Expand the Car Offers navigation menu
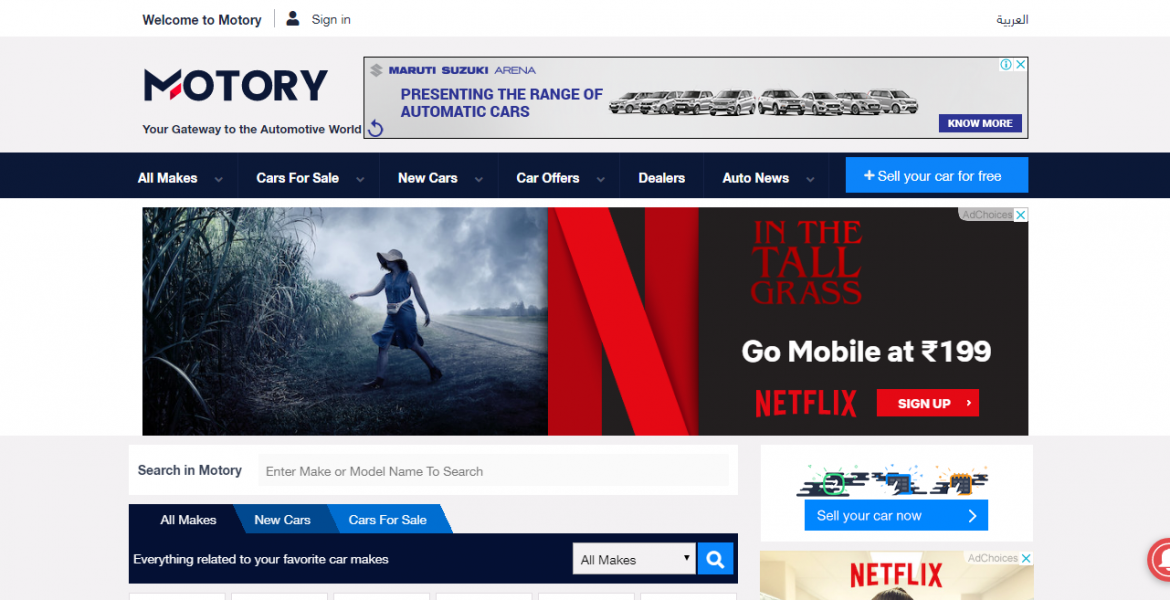Viewport: 1170px width, 600px height. [x=558, y=178]
